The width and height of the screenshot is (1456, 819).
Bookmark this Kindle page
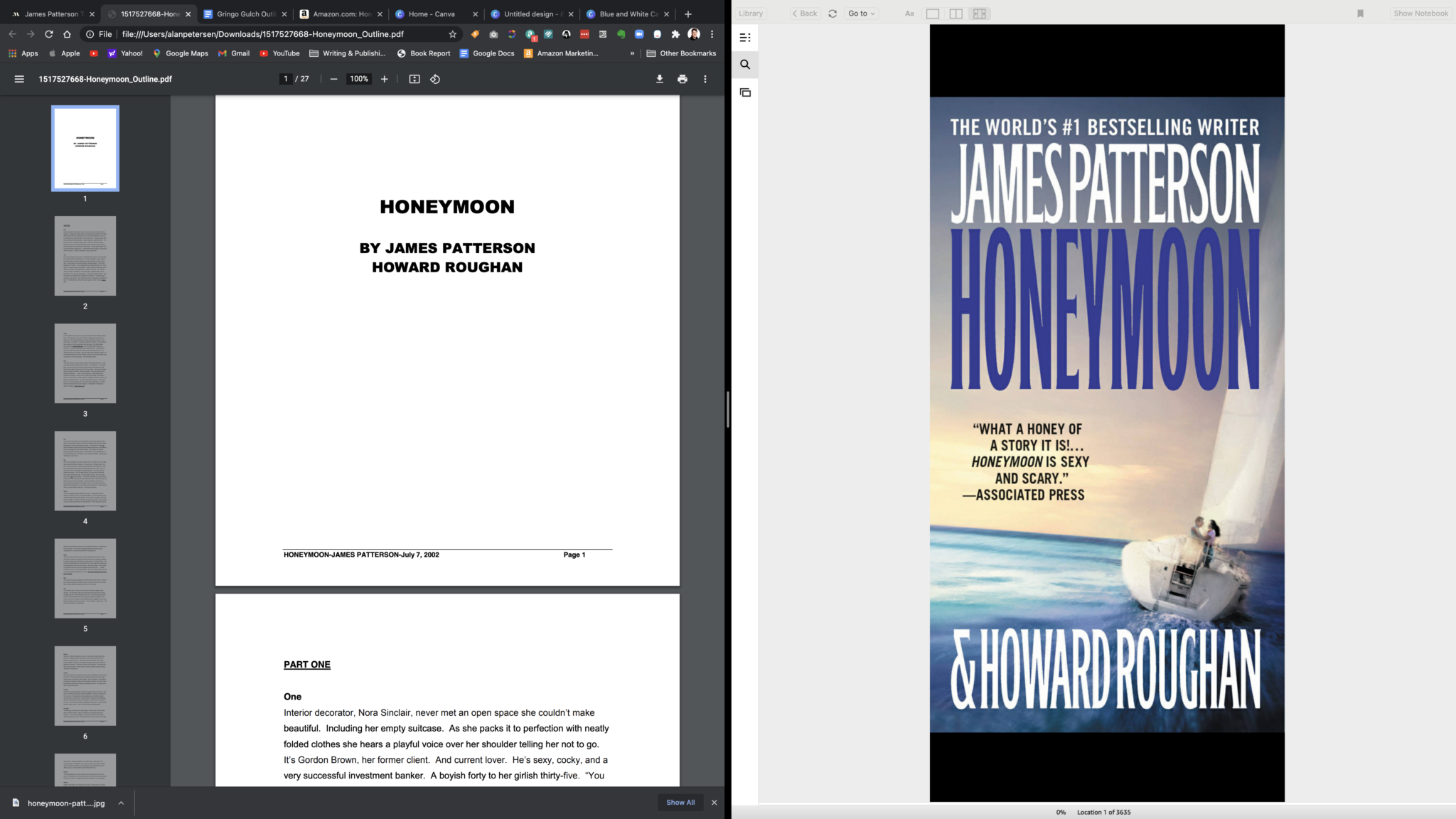(x=1360, y=14)
